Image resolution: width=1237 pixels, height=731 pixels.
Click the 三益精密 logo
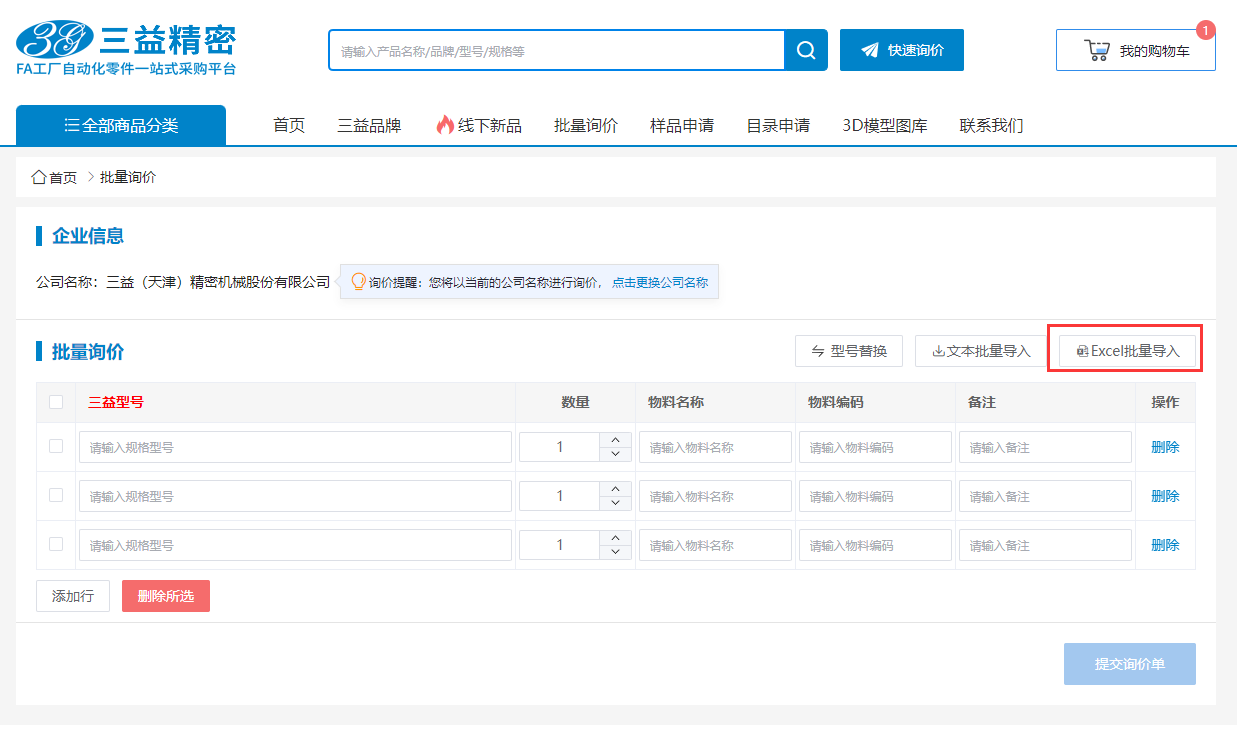click(x=126, y=47)
